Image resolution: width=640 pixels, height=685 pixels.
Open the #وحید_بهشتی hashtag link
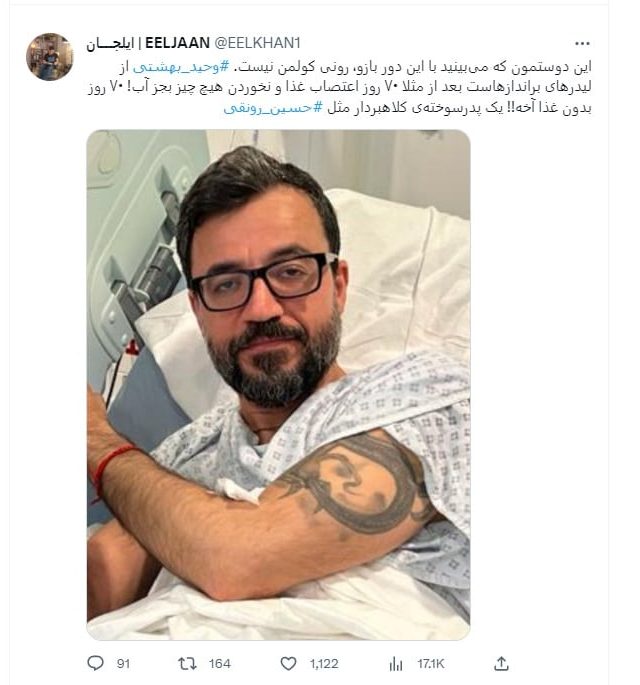(181, 67)
